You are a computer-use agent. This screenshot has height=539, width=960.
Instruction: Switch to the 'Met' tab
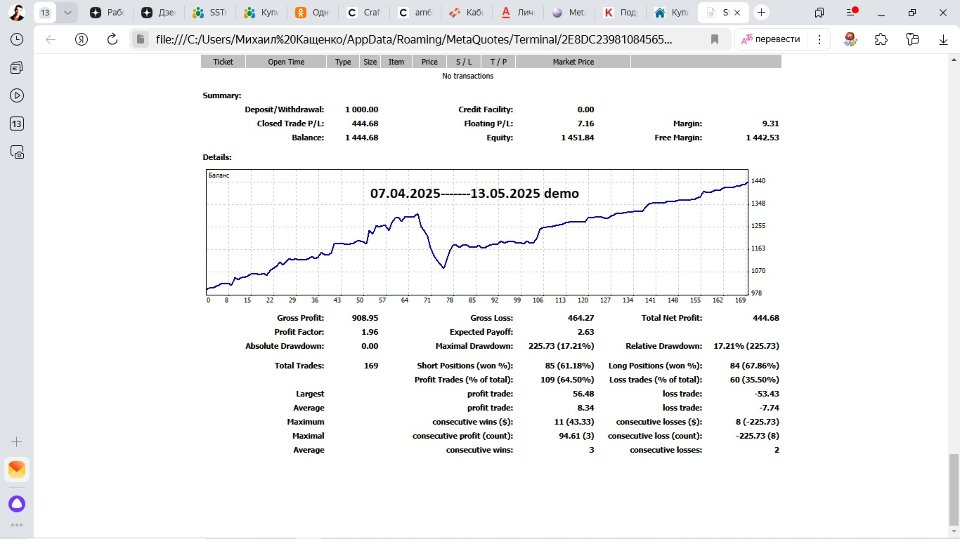point(569,12)
